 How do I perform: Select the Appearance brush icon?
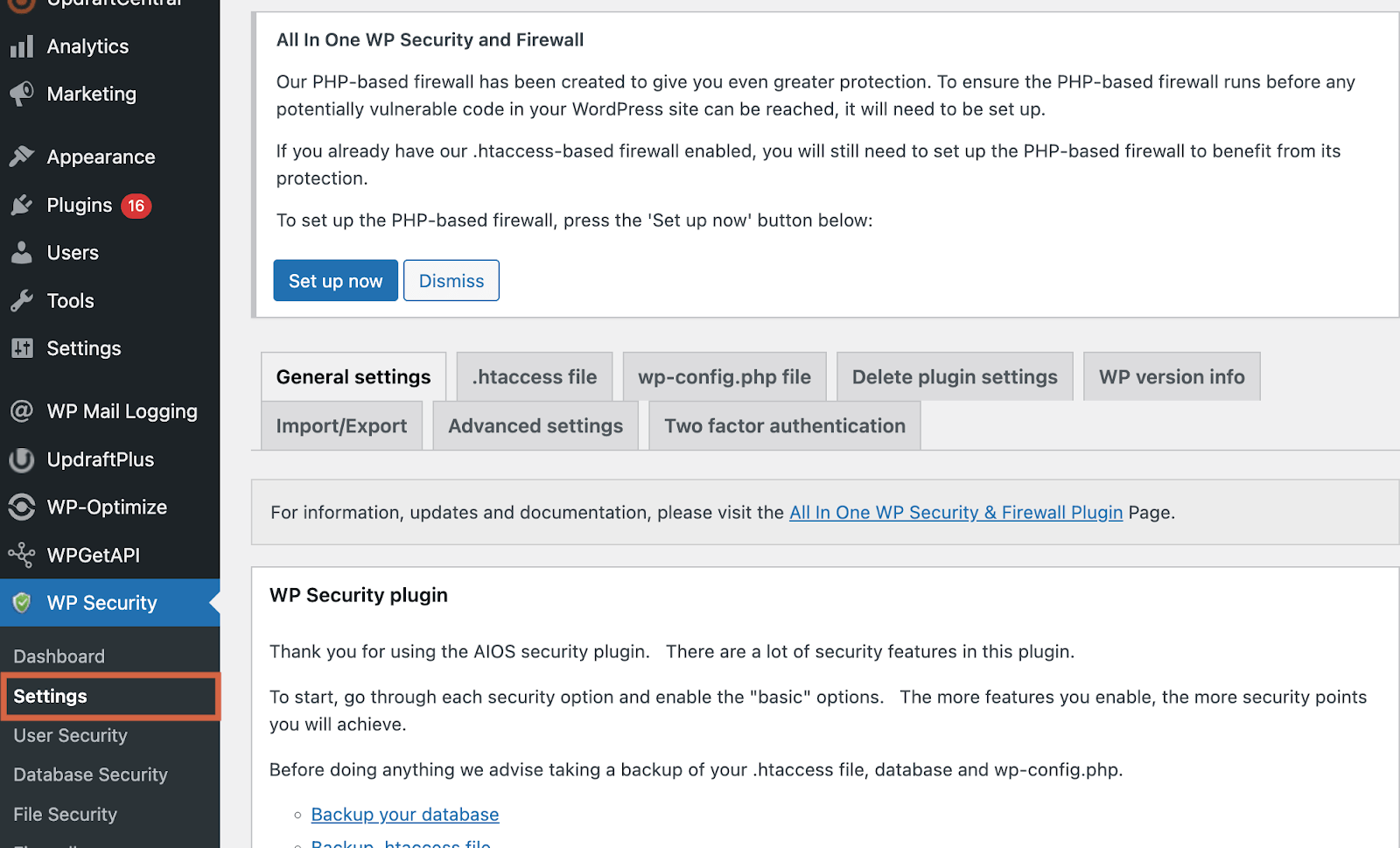click(x=22, y=156)
